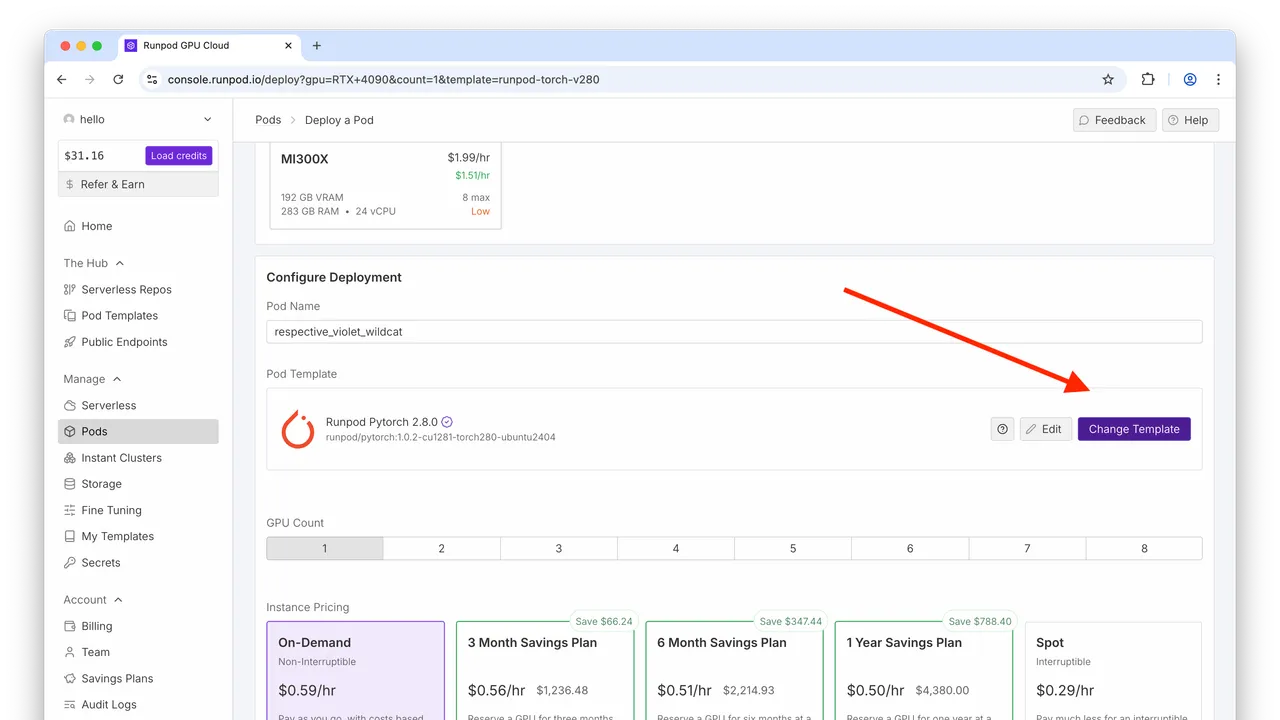Screen dimensions: 1280x720
Task: Click the verified badge beside Runpod Pytorch 2.8.0
Action: 447,422
